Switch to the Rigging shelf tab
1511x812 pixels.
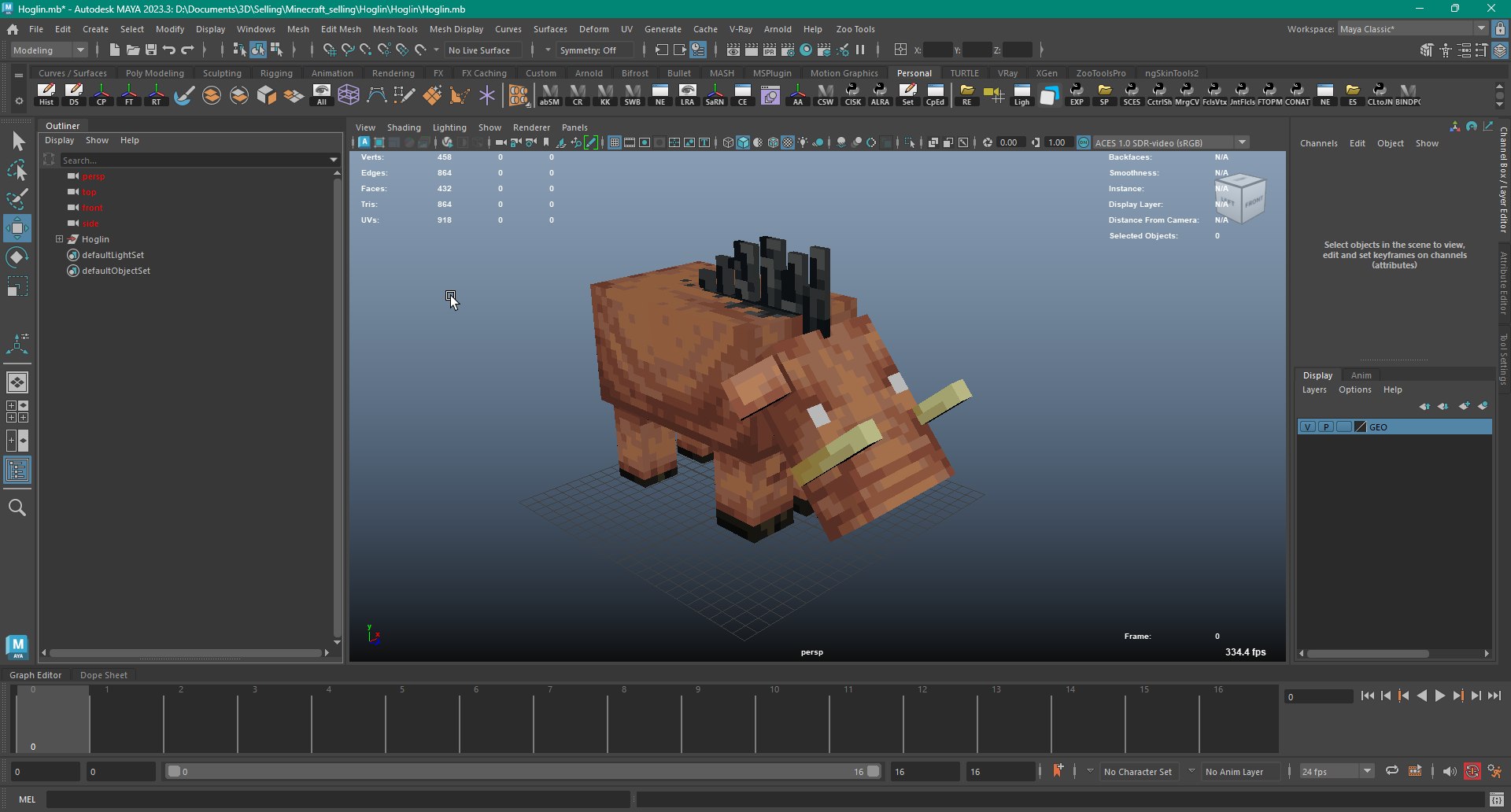click(x=276, y=73)
